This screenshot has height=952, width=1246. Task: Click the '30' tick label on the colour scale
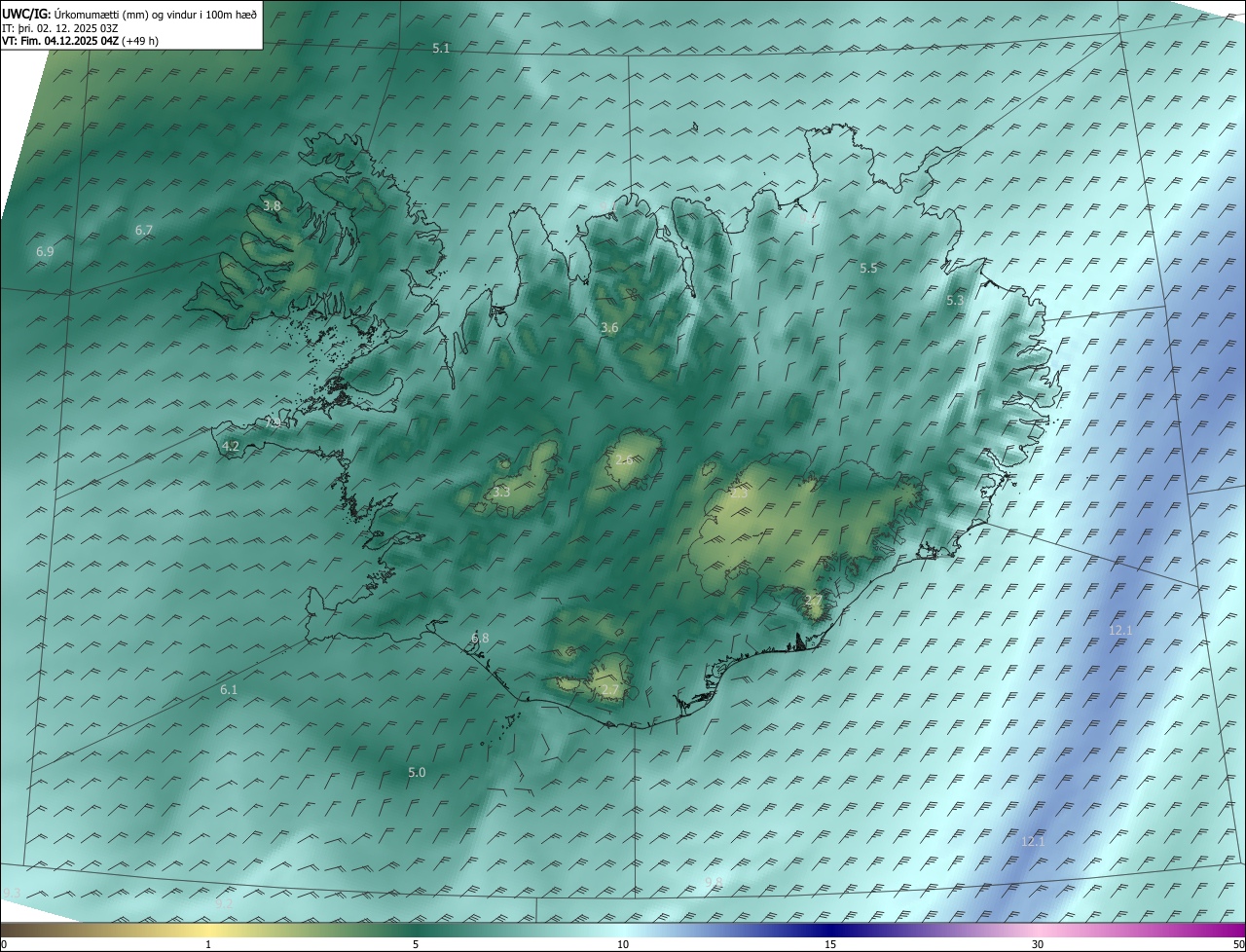pos(1038,945)
